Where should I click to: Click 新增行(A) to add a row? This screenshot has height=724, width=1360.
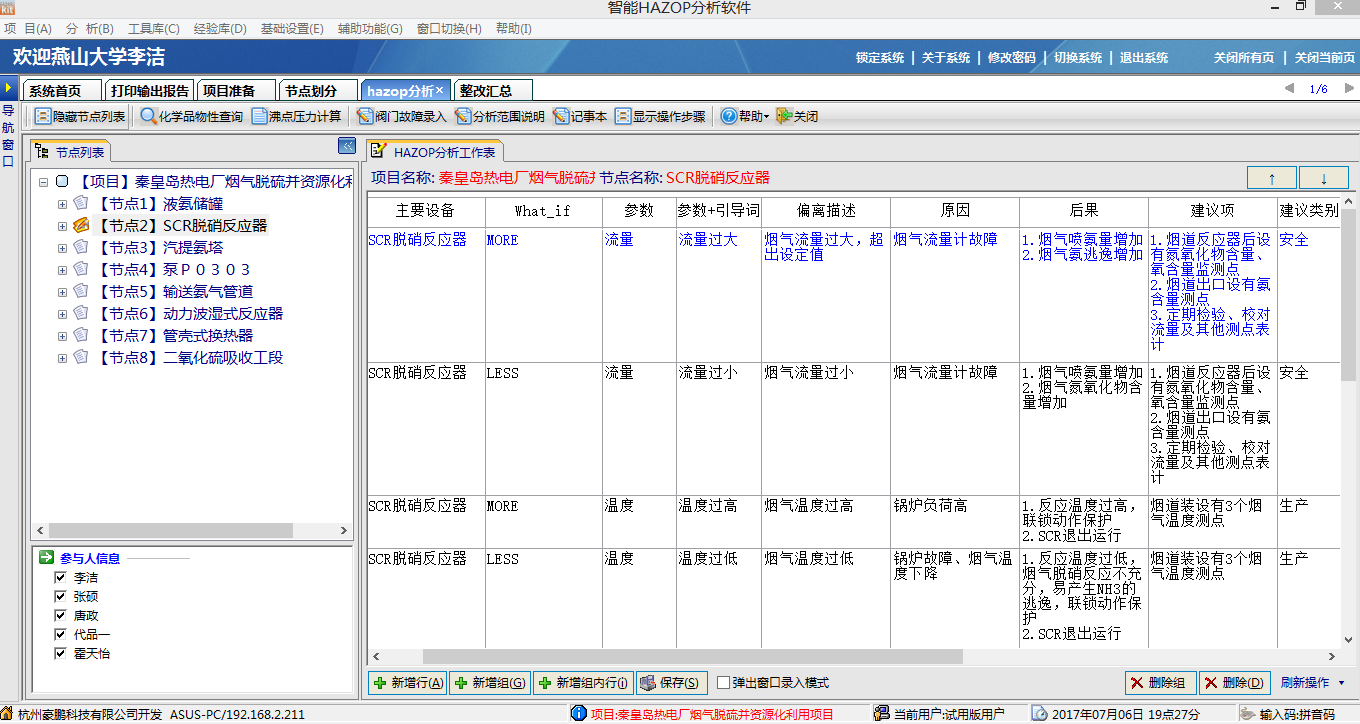408,683
